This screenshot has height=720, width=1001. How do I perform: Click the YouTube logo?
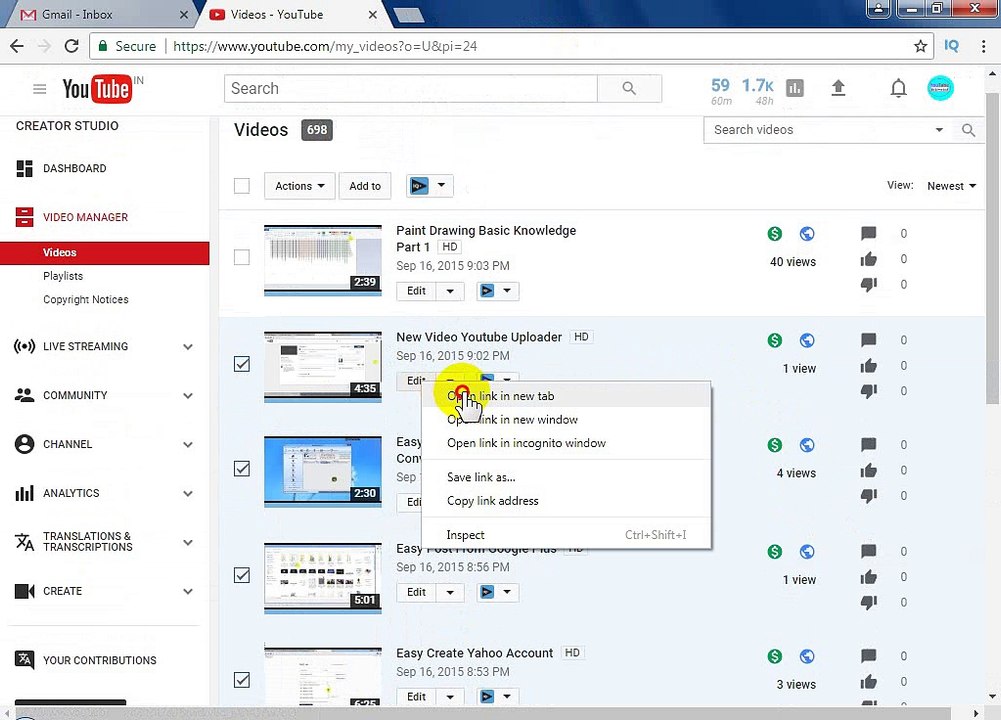click(97, 89)
